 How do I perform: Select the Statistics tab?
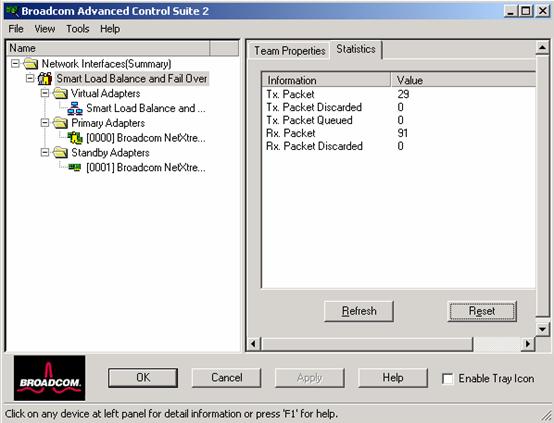tap(356, 49)
